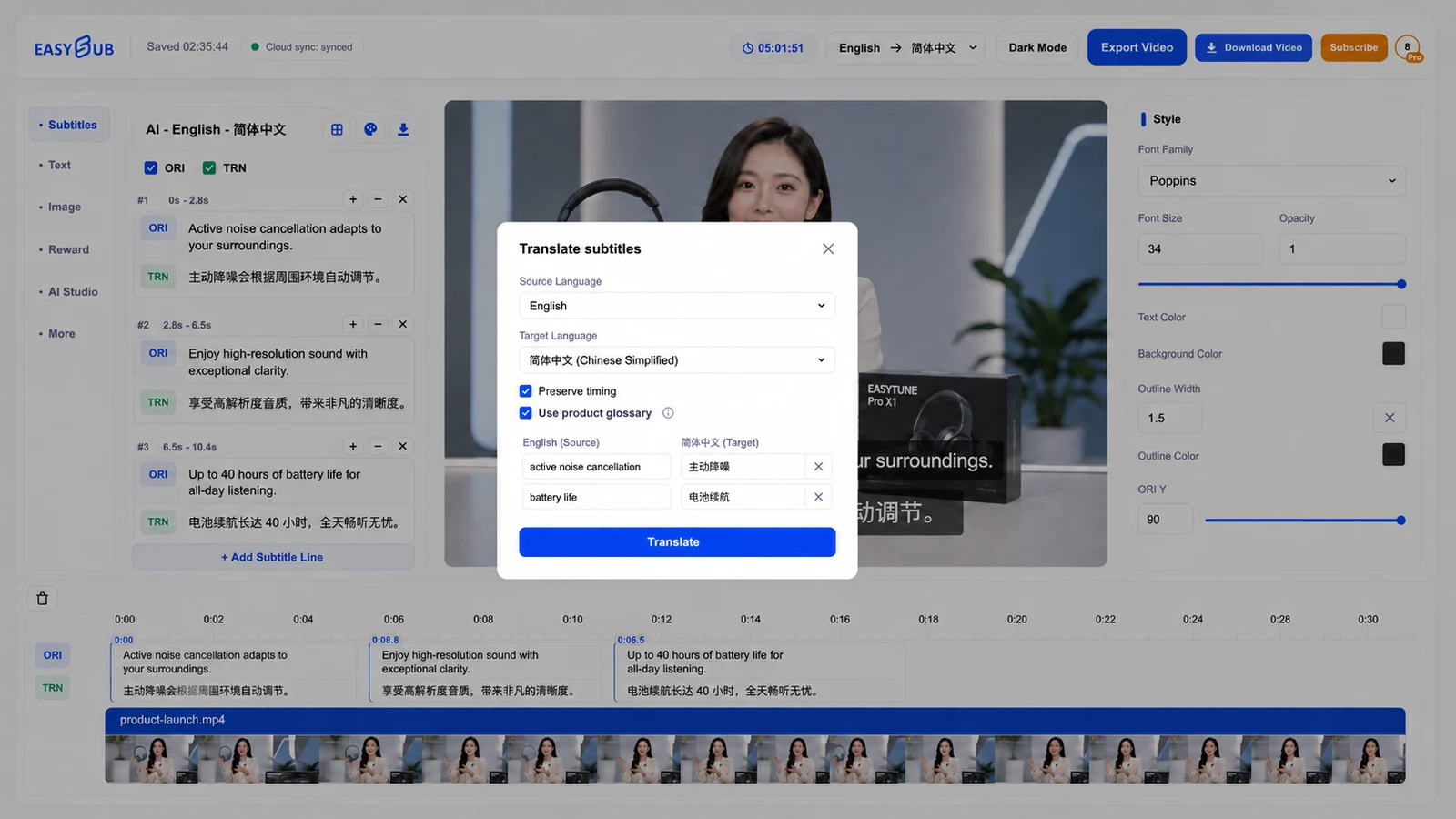Delete subtitle #3 with its X icon
1456x819 pixels.
coord(402,446)
